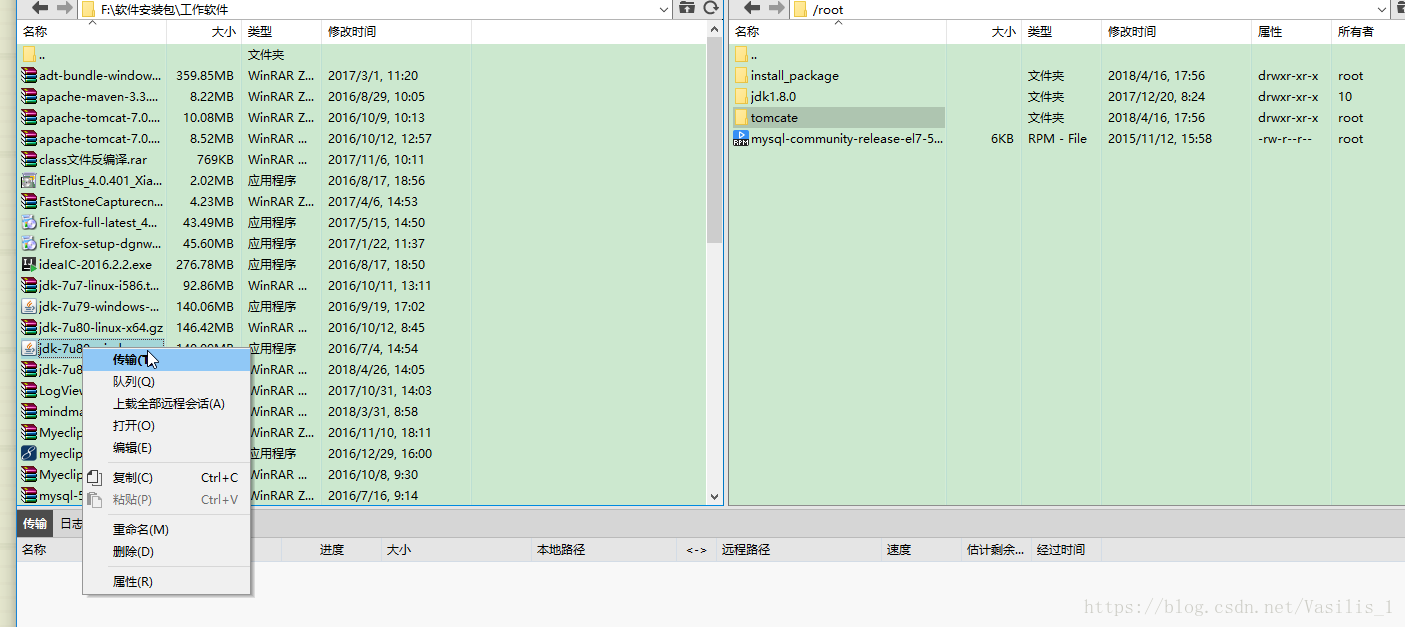Click the date 2016/12/29, 16:00
Image resolution: width=1405 pixels, height=627 pixels.
tap(380, 454)
